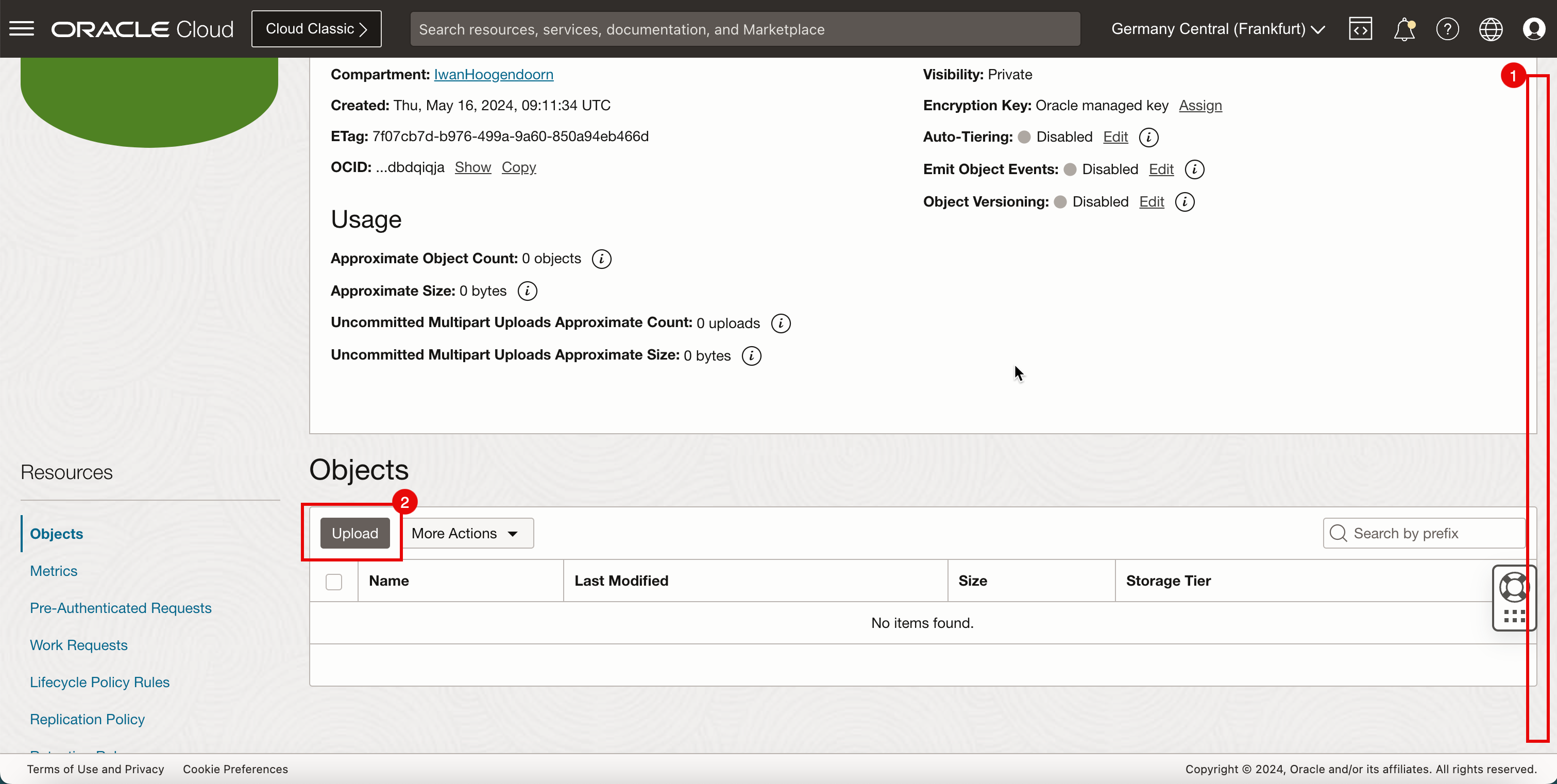Open the Help documentation icon

[x=1447, y=28]
